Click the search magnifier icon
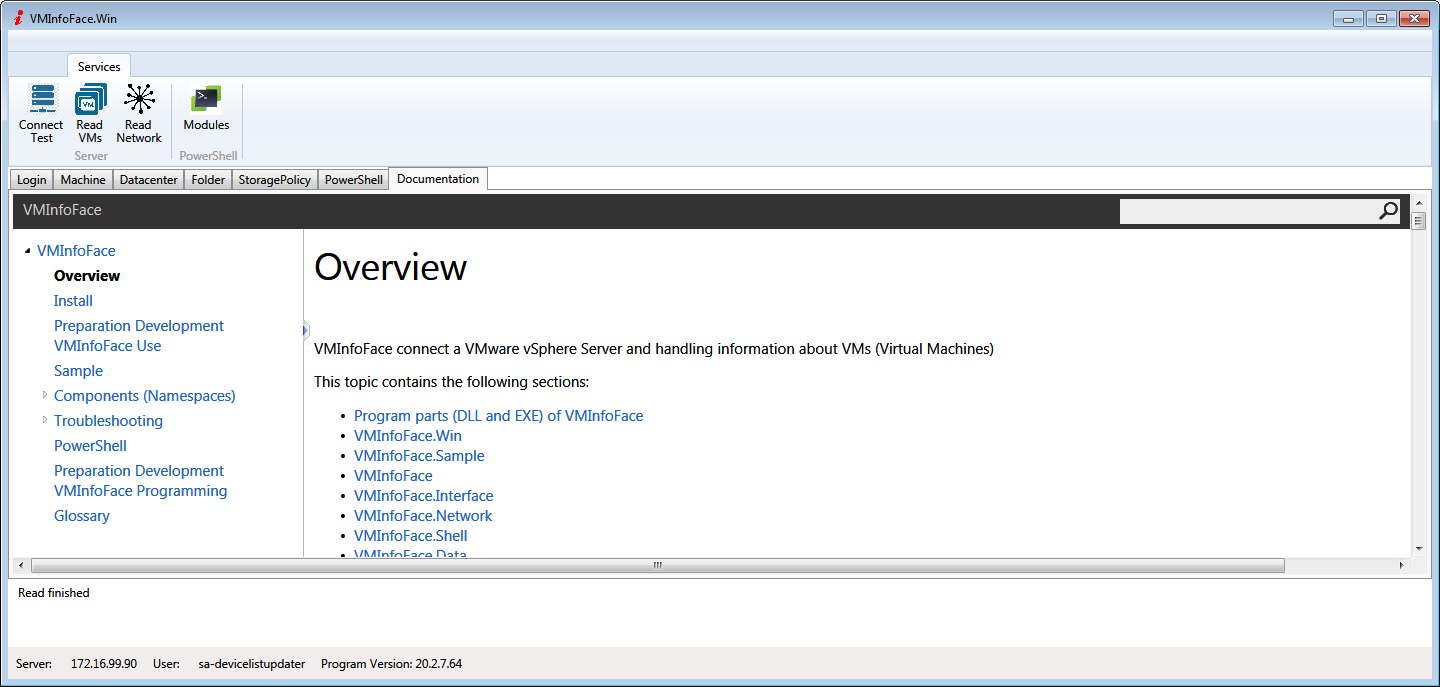The width and height of the screenshot is (1440, 687). [x=1388, y=211]
